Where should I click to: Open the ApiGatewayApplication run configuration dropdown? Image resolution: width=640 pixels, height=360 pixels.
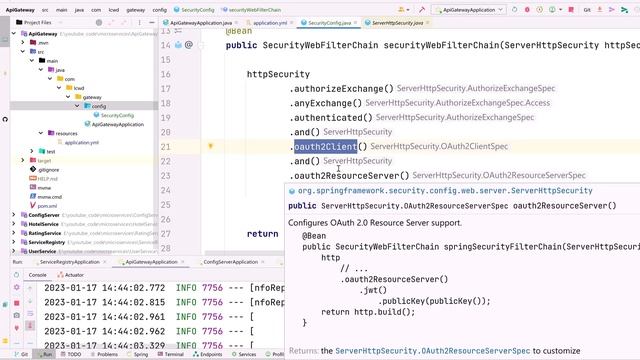[x=469, y=9]
